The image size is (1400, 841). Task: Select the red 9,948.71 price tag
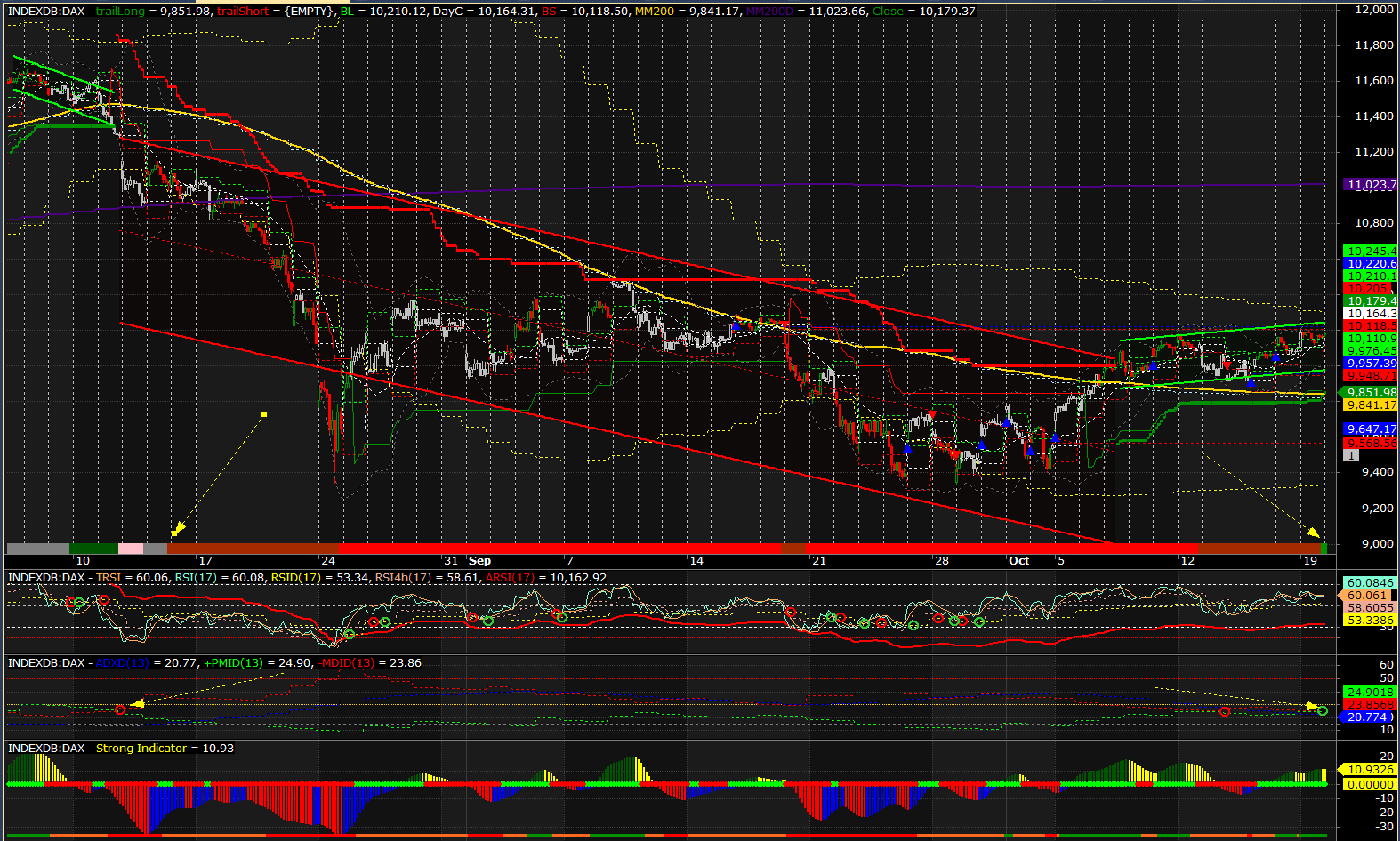click(1370, 376)
